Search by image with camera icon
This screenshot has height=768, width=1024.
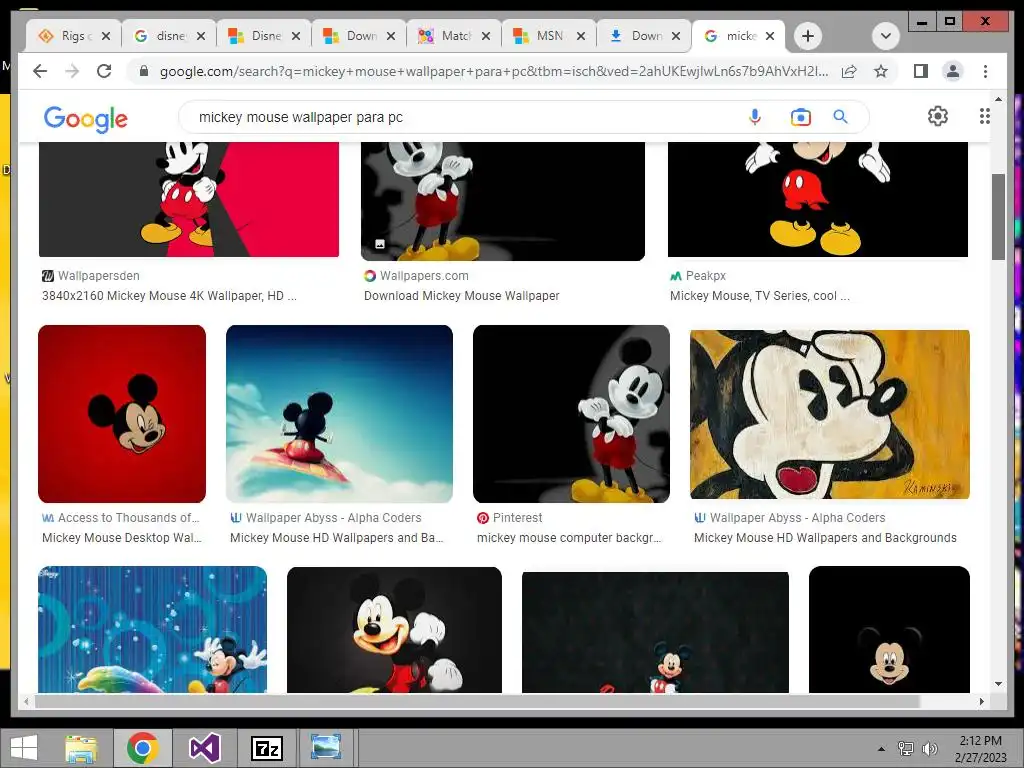pyautogui.click(x=801, y=117)
